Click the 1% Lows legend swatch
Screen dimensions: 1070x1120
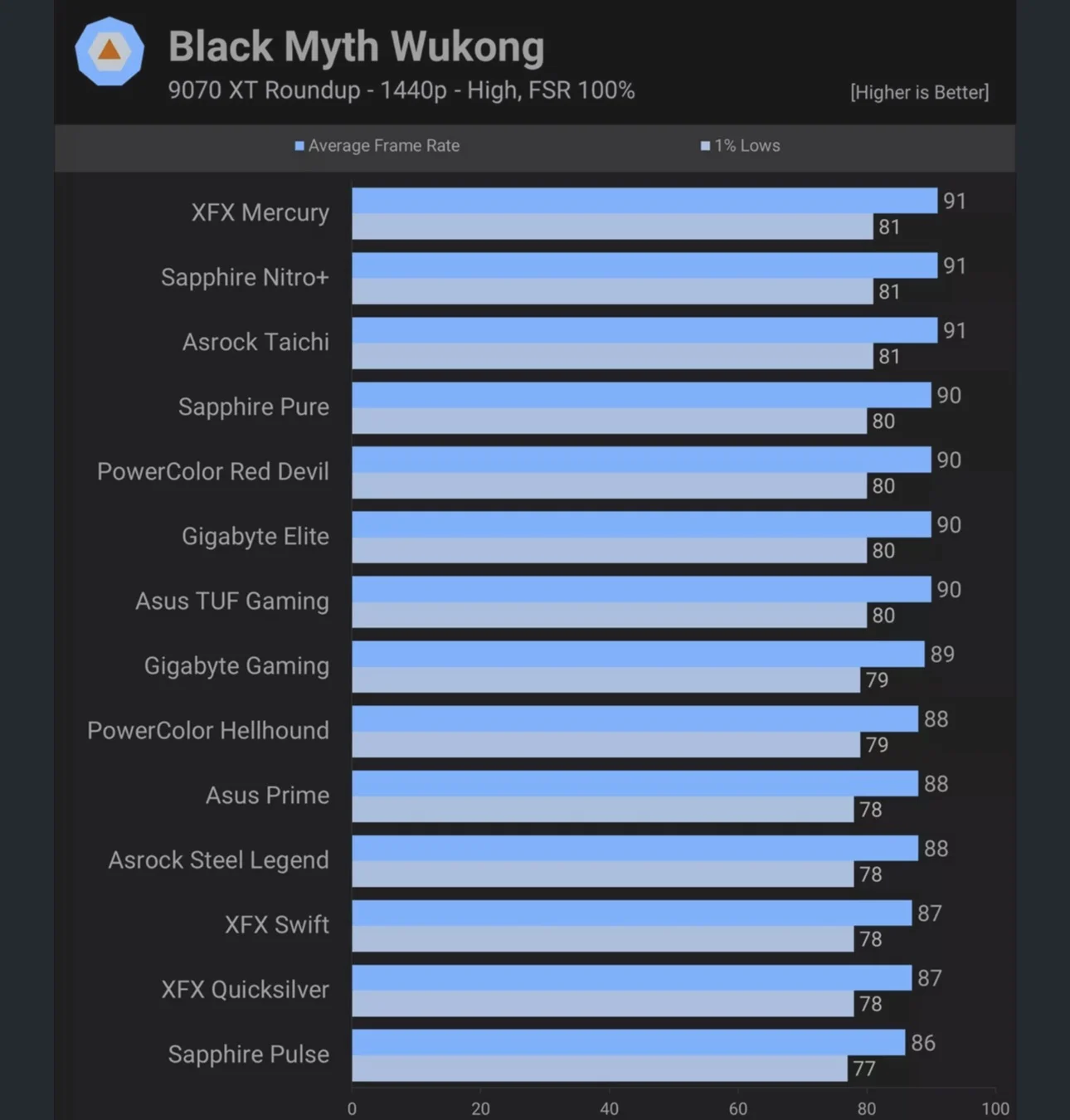pos(705,146)
